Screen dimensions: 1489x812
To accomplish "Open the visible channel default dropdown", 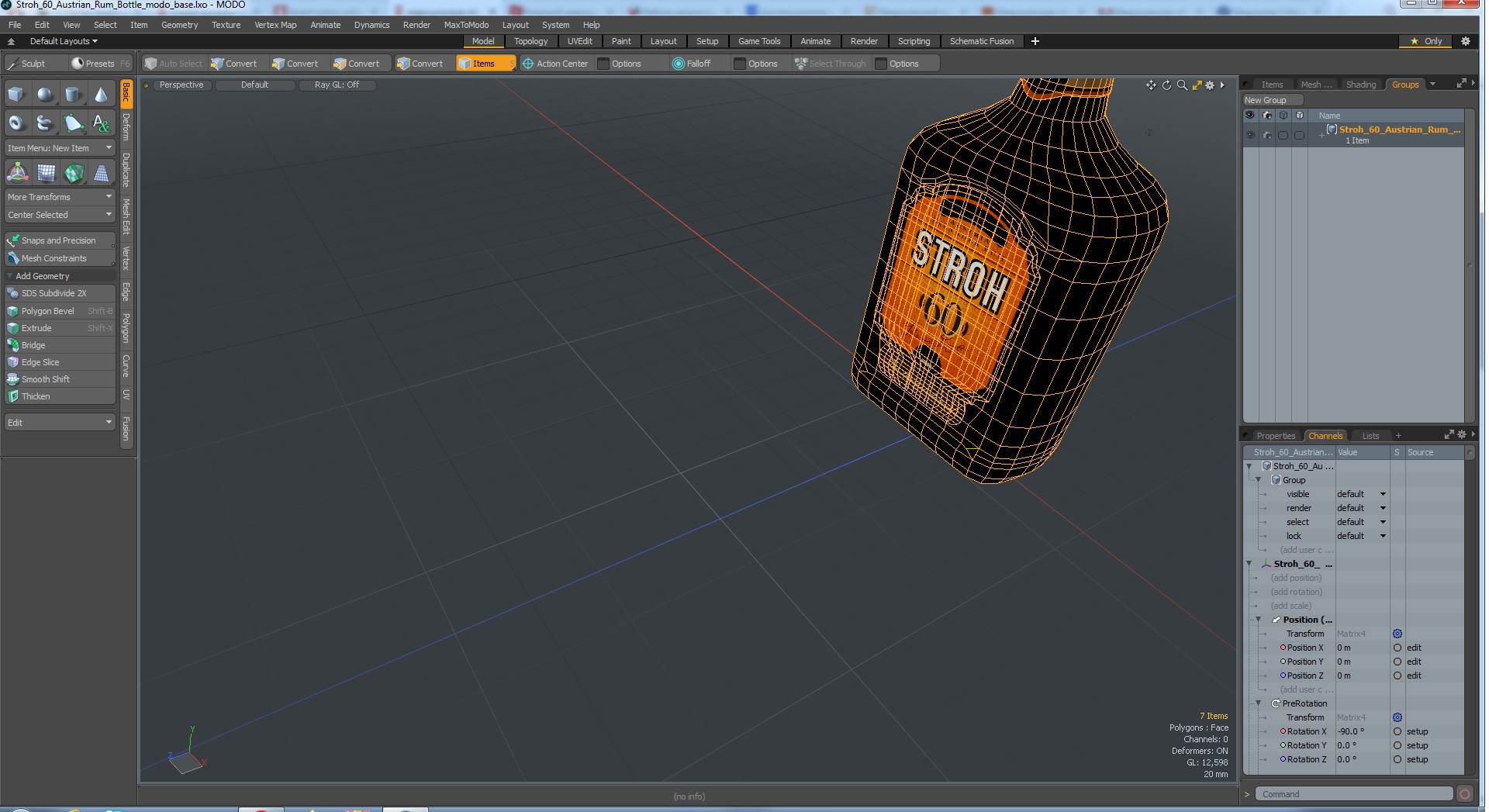I will tap(1362, 494).
